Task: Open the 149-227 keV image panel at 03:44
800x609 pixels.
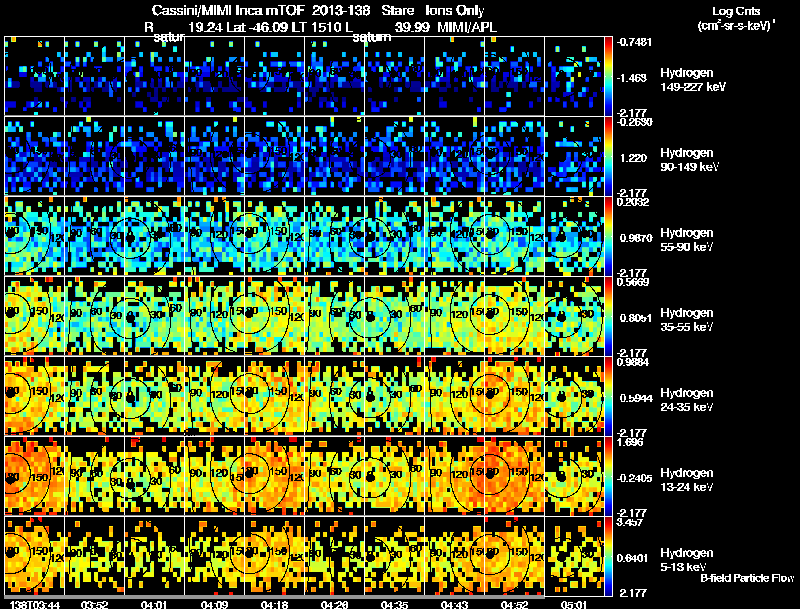Action: pos(35,76)
